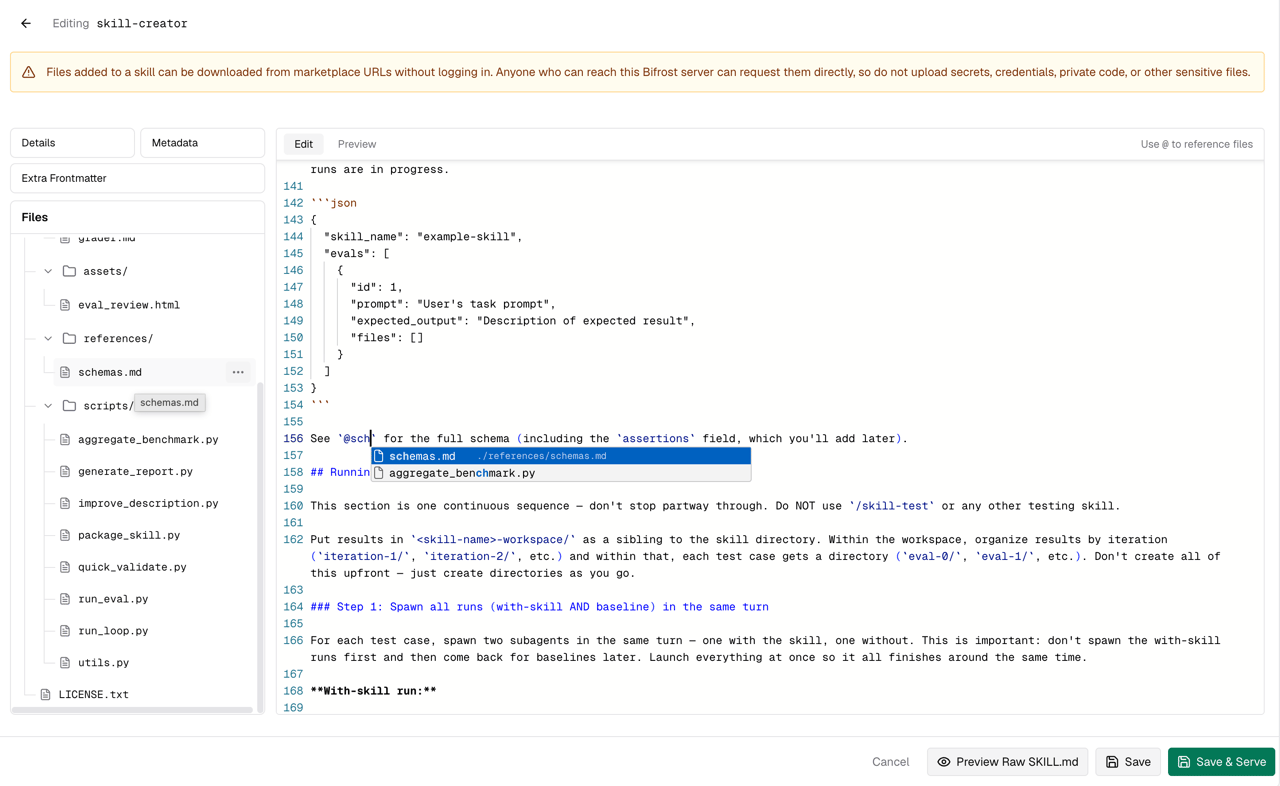Click the "### Step 1: Spawn all runs" heading
1280x786 pixels.
[539, 607]
